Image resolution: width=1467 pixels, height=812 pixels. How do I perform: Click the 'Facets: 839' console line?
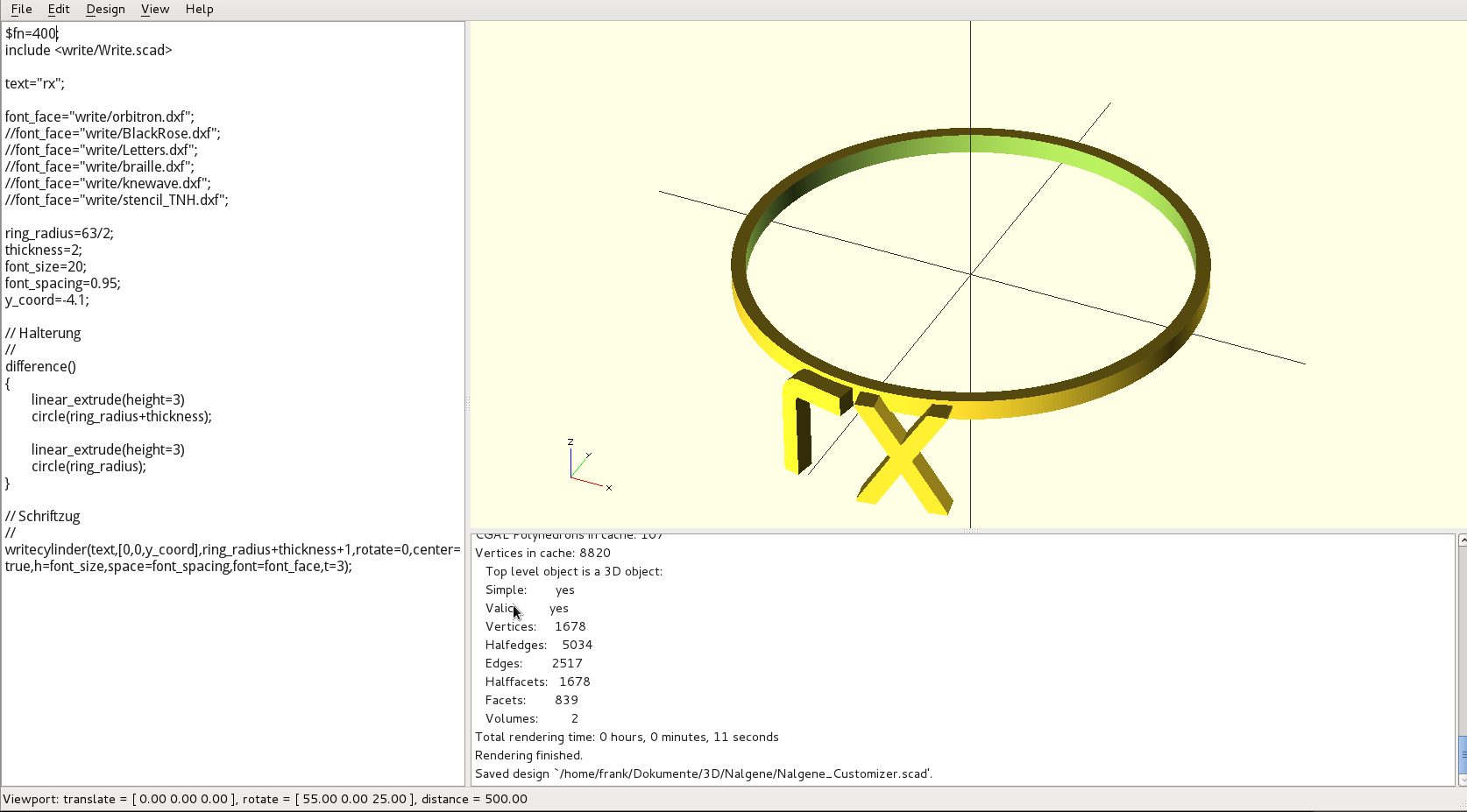coord(532,700)
